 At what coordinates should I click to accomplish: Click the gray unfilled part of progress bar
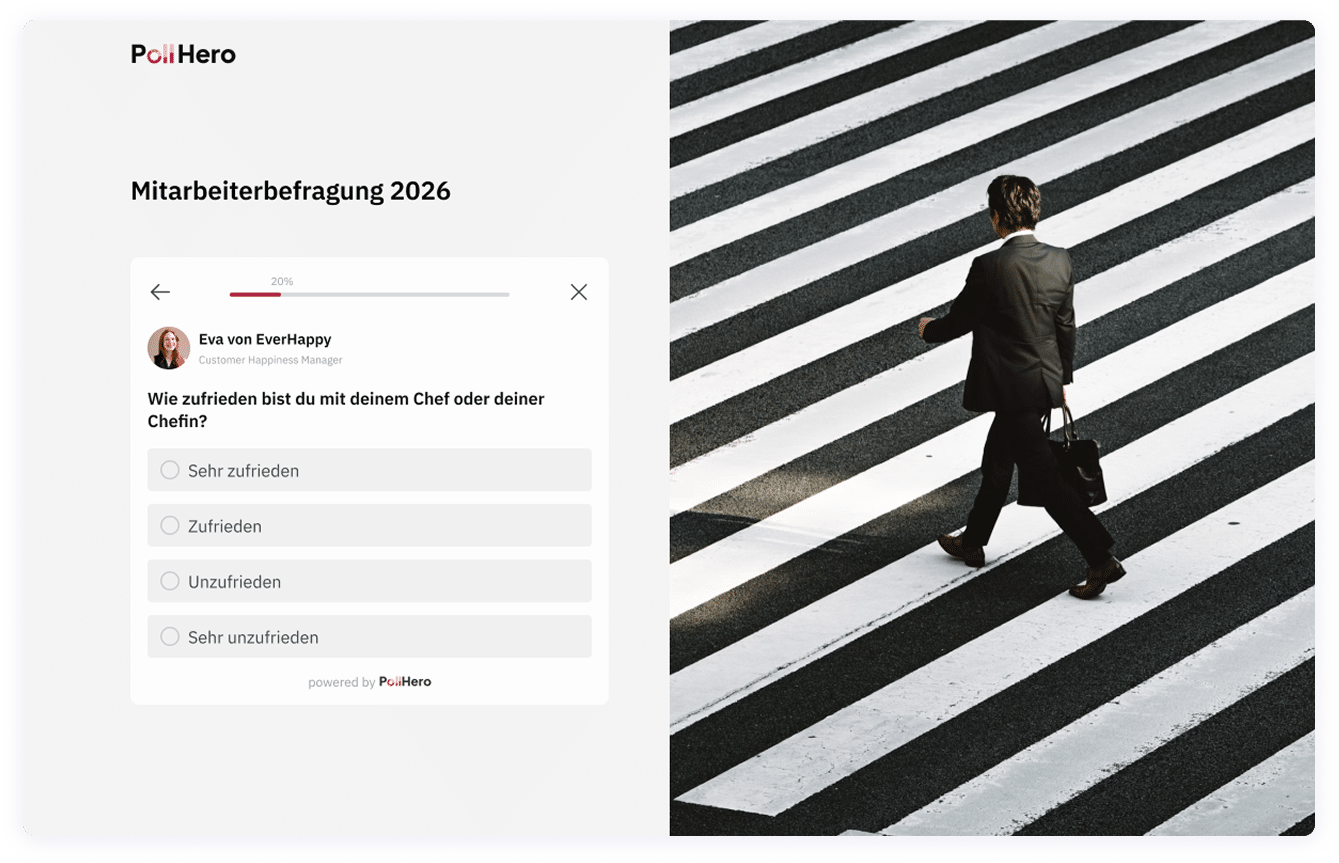395,295
